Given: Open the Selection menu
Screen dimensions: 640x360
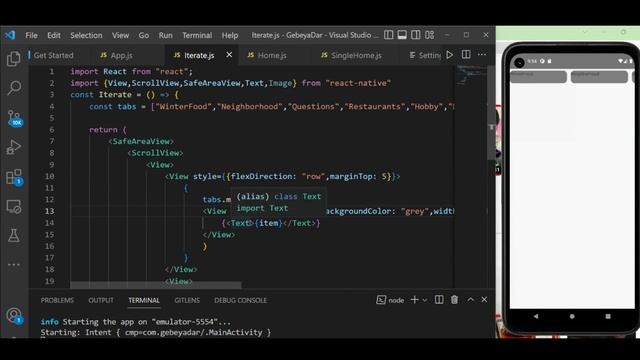Looking at the screenshot, I should (x=86, y=36).
